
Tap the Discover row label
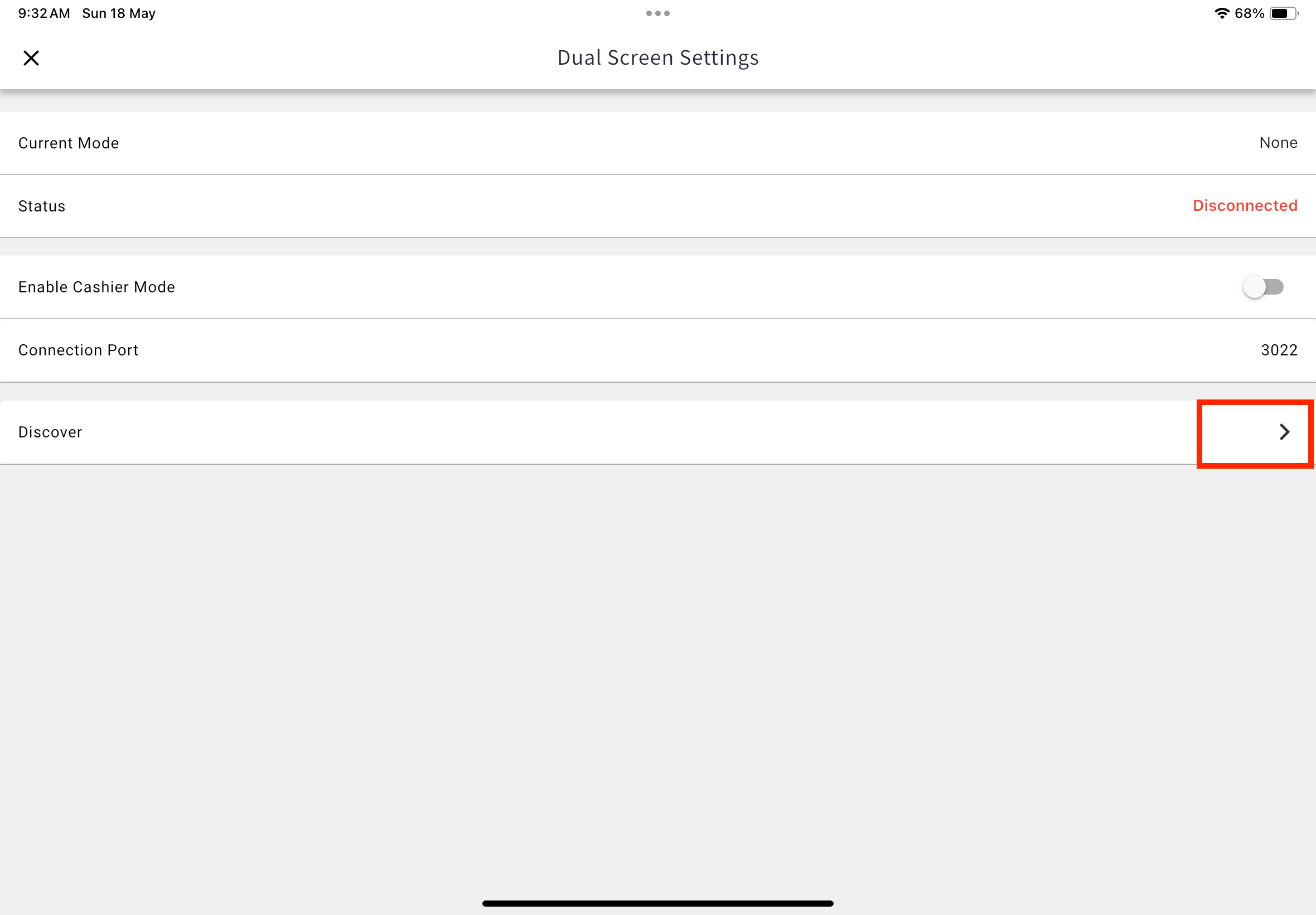point(50,432)
